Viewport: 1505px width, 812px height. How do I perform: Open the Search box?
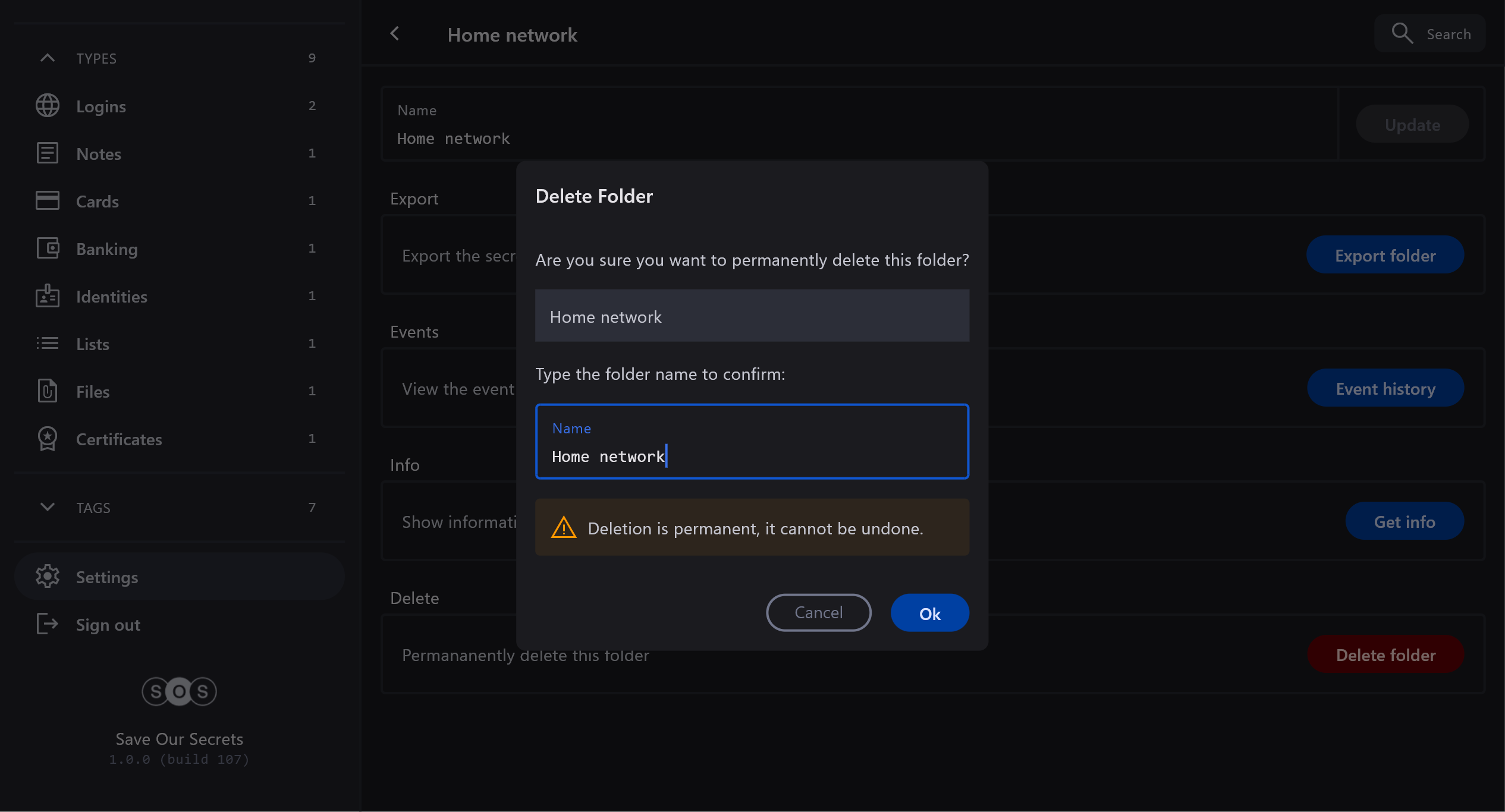point(1429,34)
